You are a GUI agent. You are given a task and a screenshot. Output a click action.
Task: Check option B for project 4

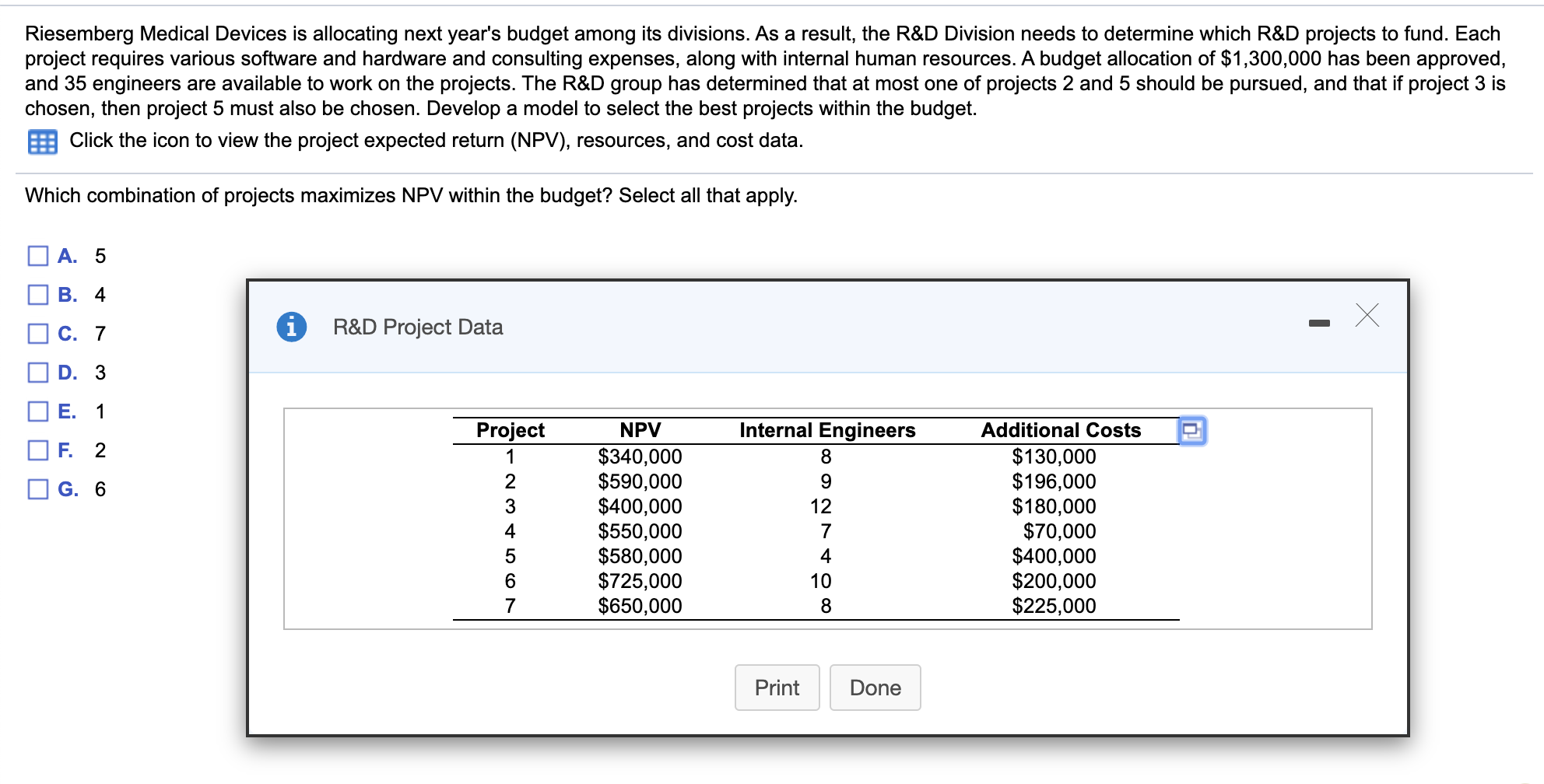(38, 295)
